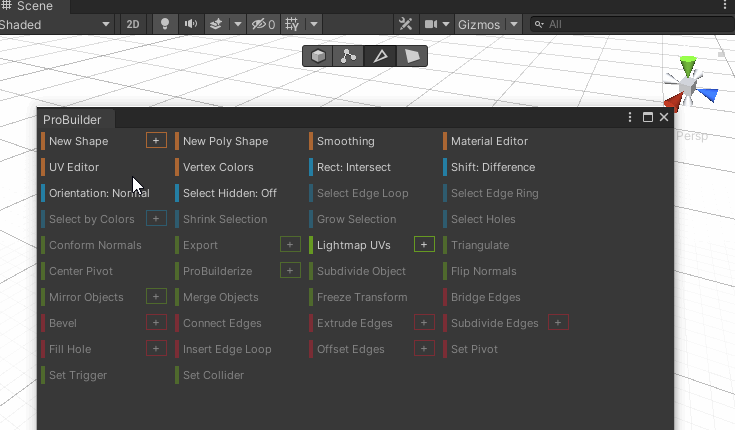The height and width of the screenshot is (430, 735).
Task: Select ProBuilder face selection mode icon
Action: (411, 56)
